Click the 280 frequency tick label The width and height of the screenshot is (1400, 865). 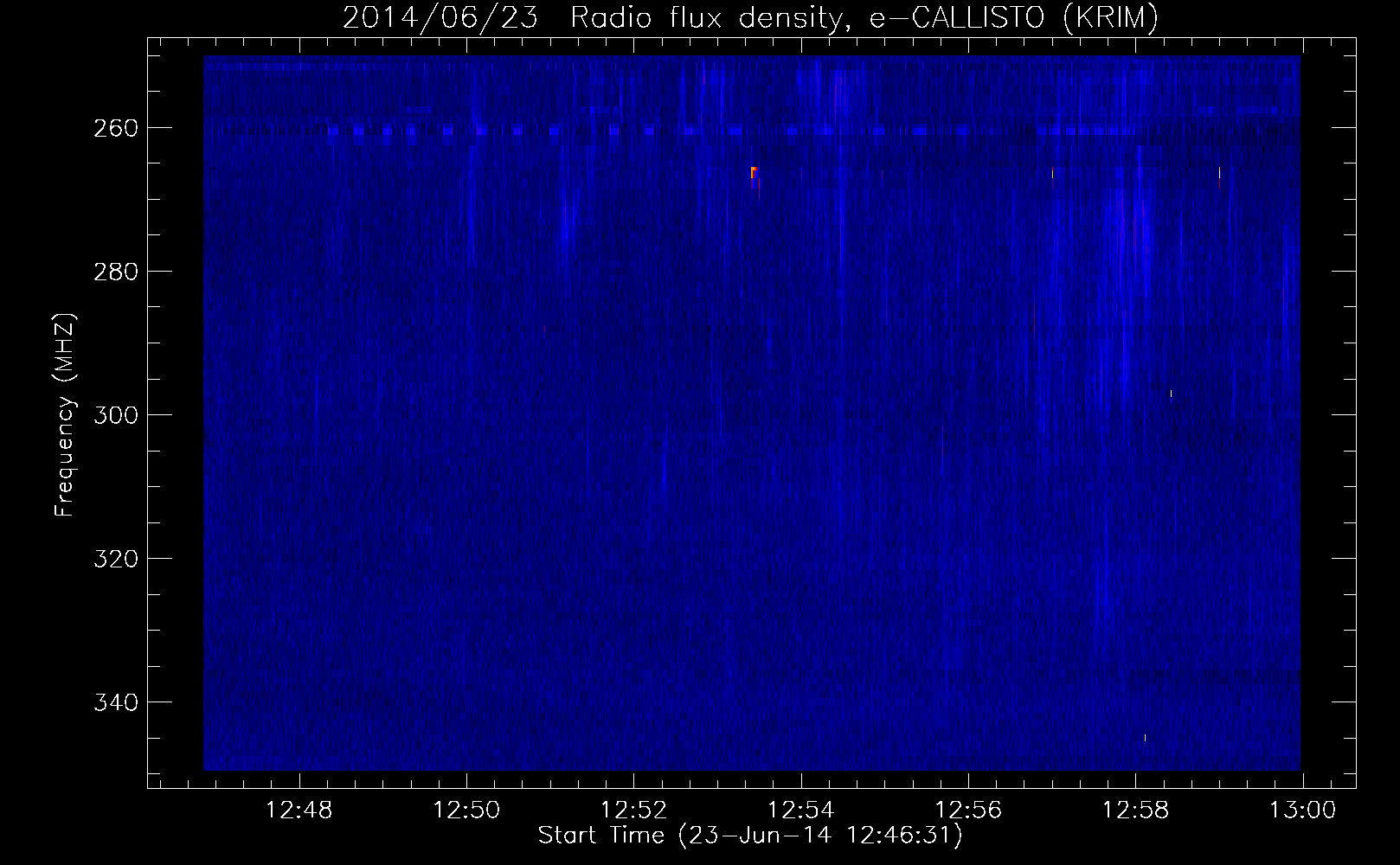(115, 272)
